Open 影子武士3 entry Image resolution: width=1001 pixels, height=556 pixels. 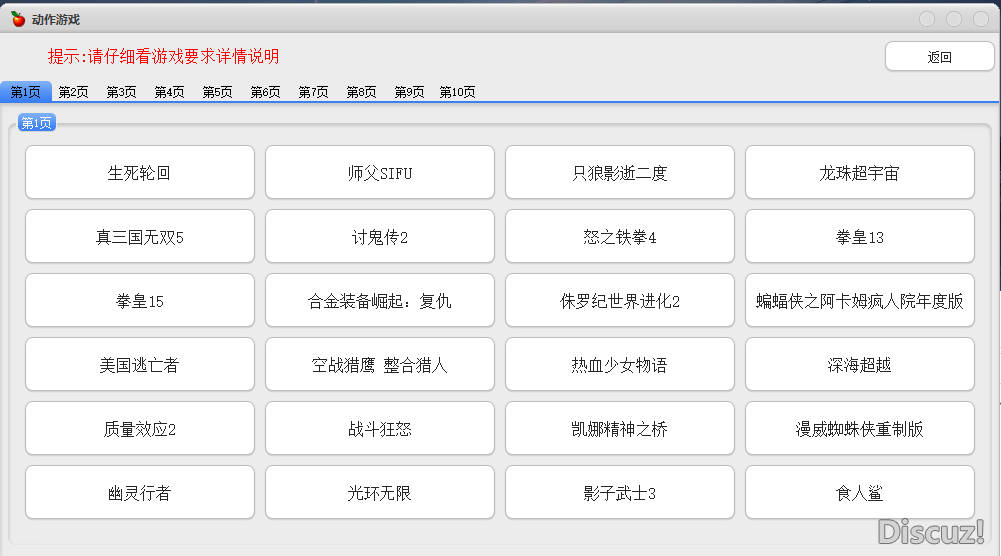pyautogui.click(x=620, y=492)
